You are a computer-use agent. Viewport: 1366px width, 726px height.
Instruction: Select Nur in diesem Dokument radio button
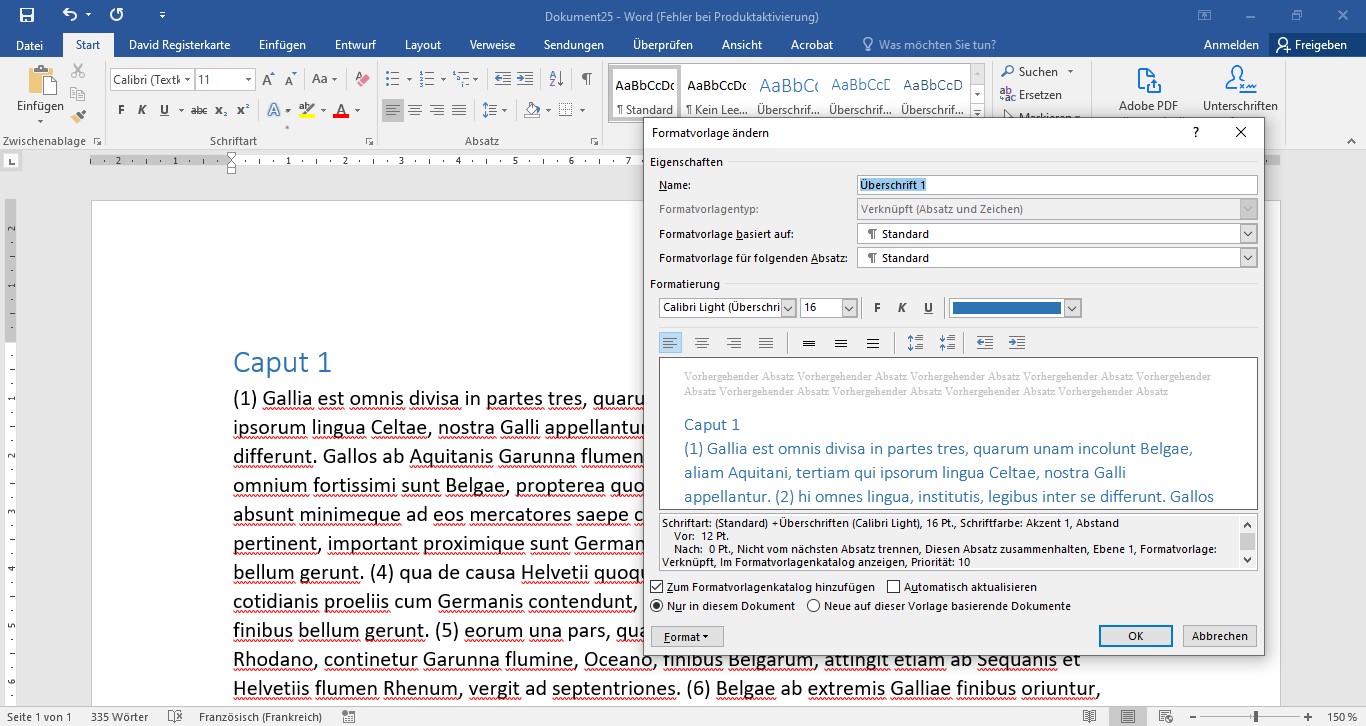point(657,606)
